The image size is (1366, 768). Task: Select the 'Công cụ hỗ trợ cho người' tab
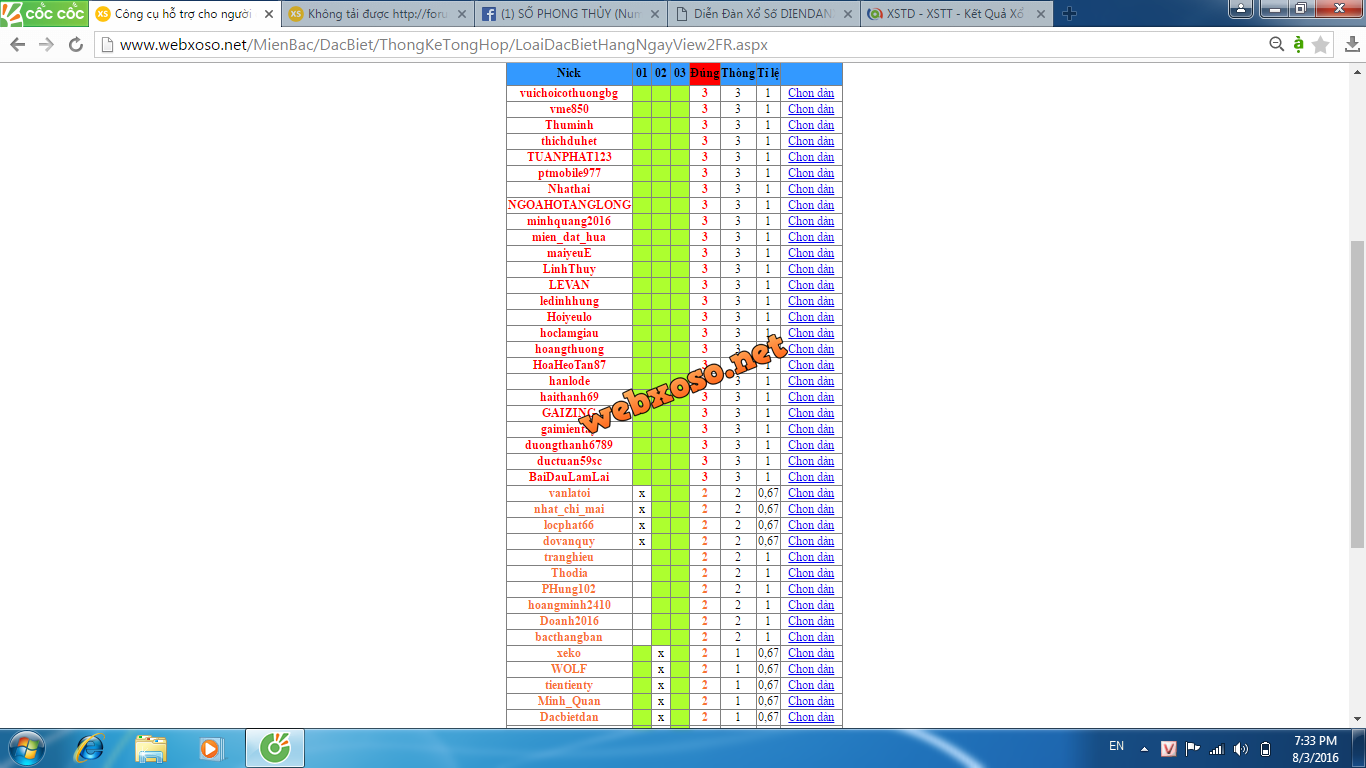183,14
